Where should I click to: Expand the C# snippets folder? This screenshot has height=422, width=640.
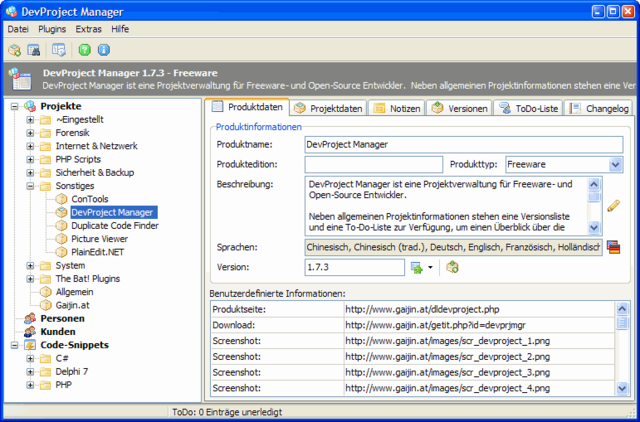pos(30,359)
